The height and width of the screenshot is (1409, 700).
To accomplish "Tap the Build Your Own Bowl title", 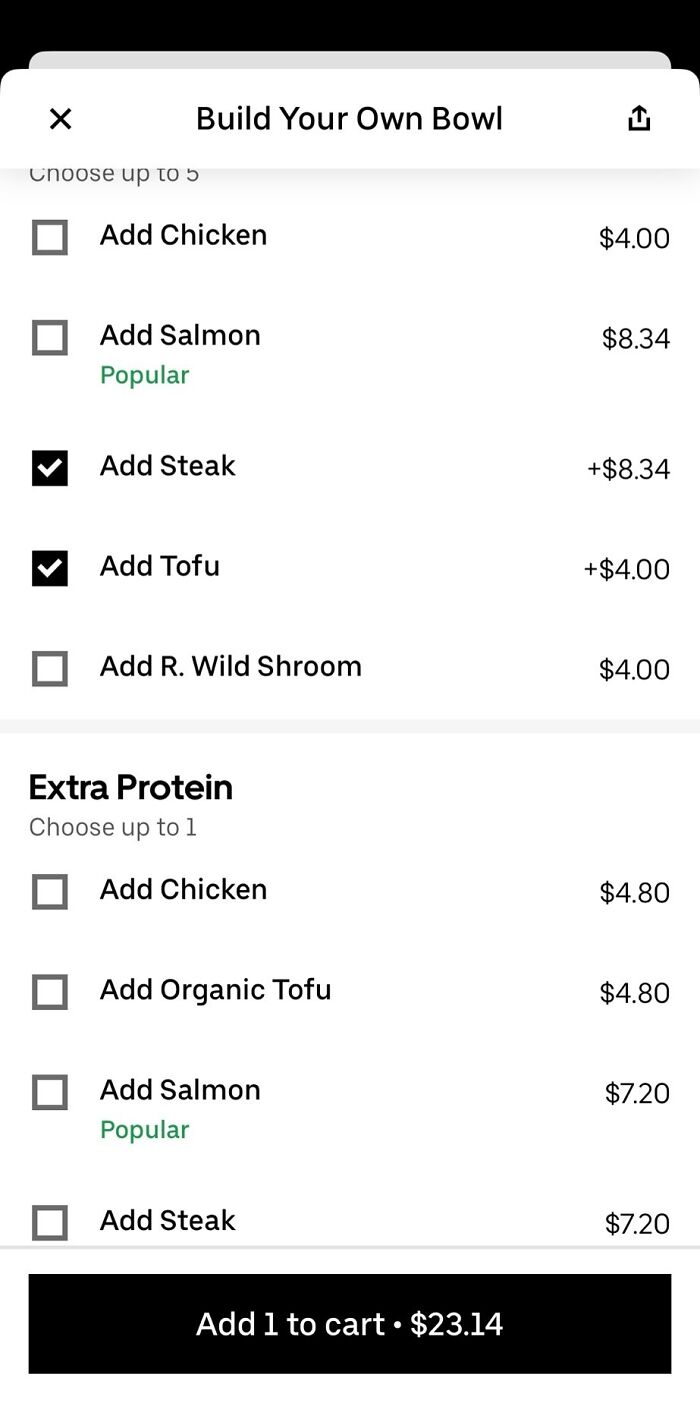I will tap(349, 117).
